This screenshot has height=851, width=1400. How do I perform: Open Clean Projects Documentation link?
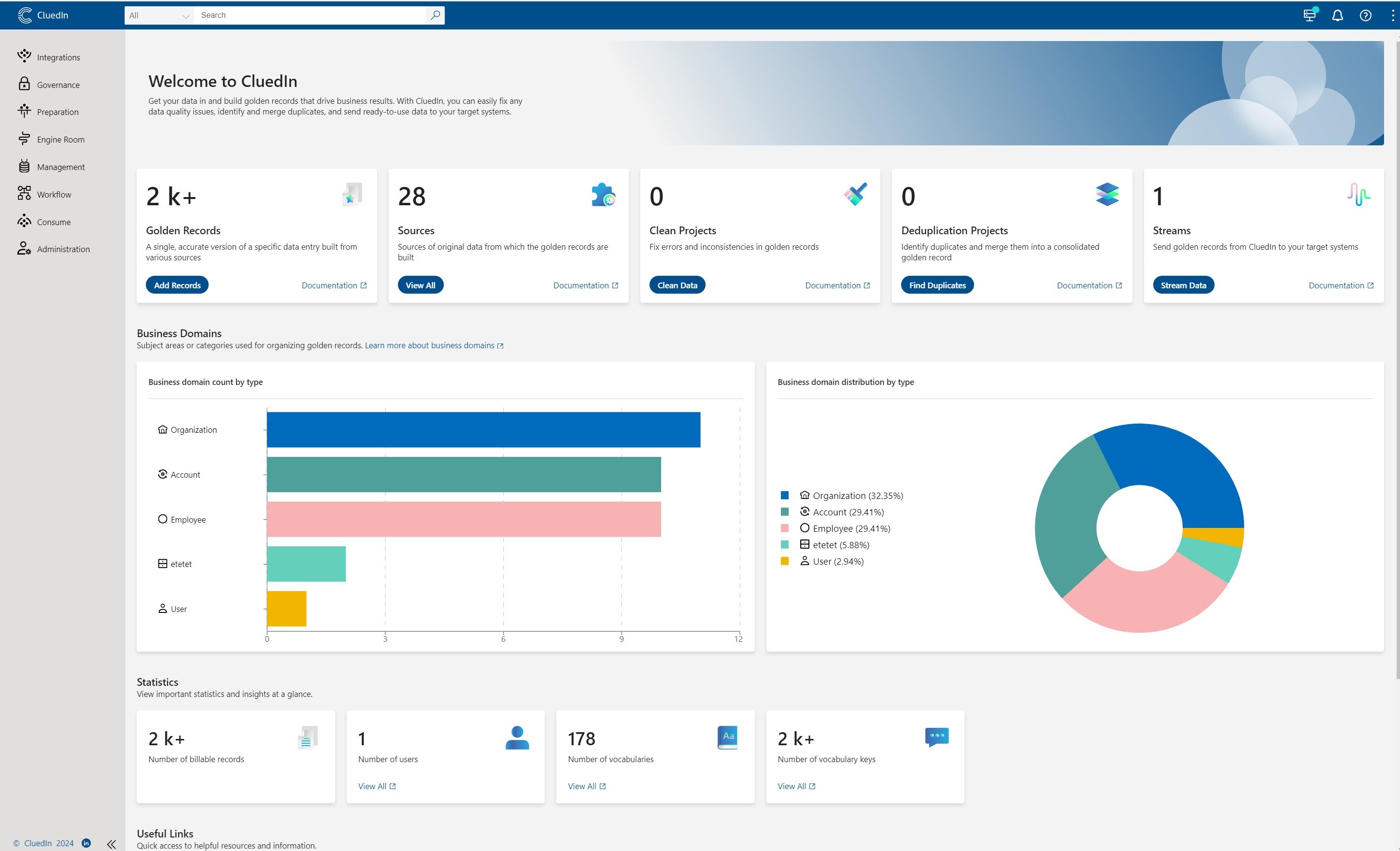coord(837,285)
